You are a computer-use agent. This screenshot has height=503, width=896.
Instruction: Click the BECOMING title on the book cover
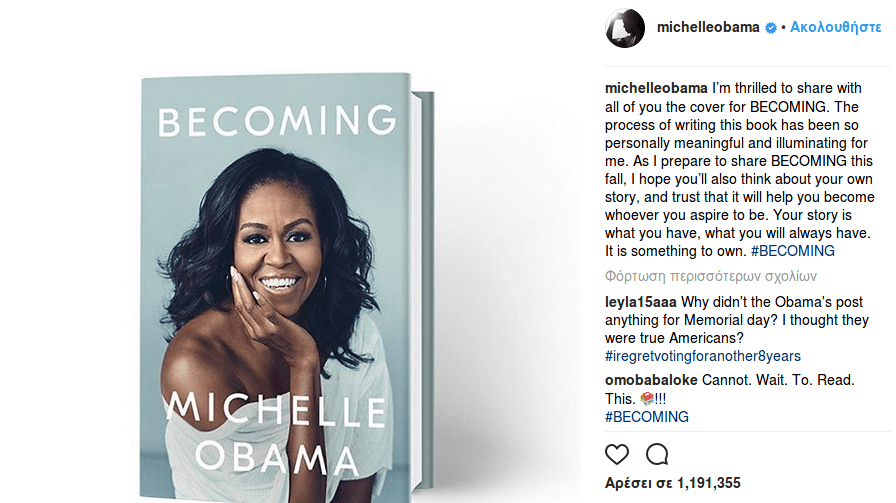[x=277, y=121]
